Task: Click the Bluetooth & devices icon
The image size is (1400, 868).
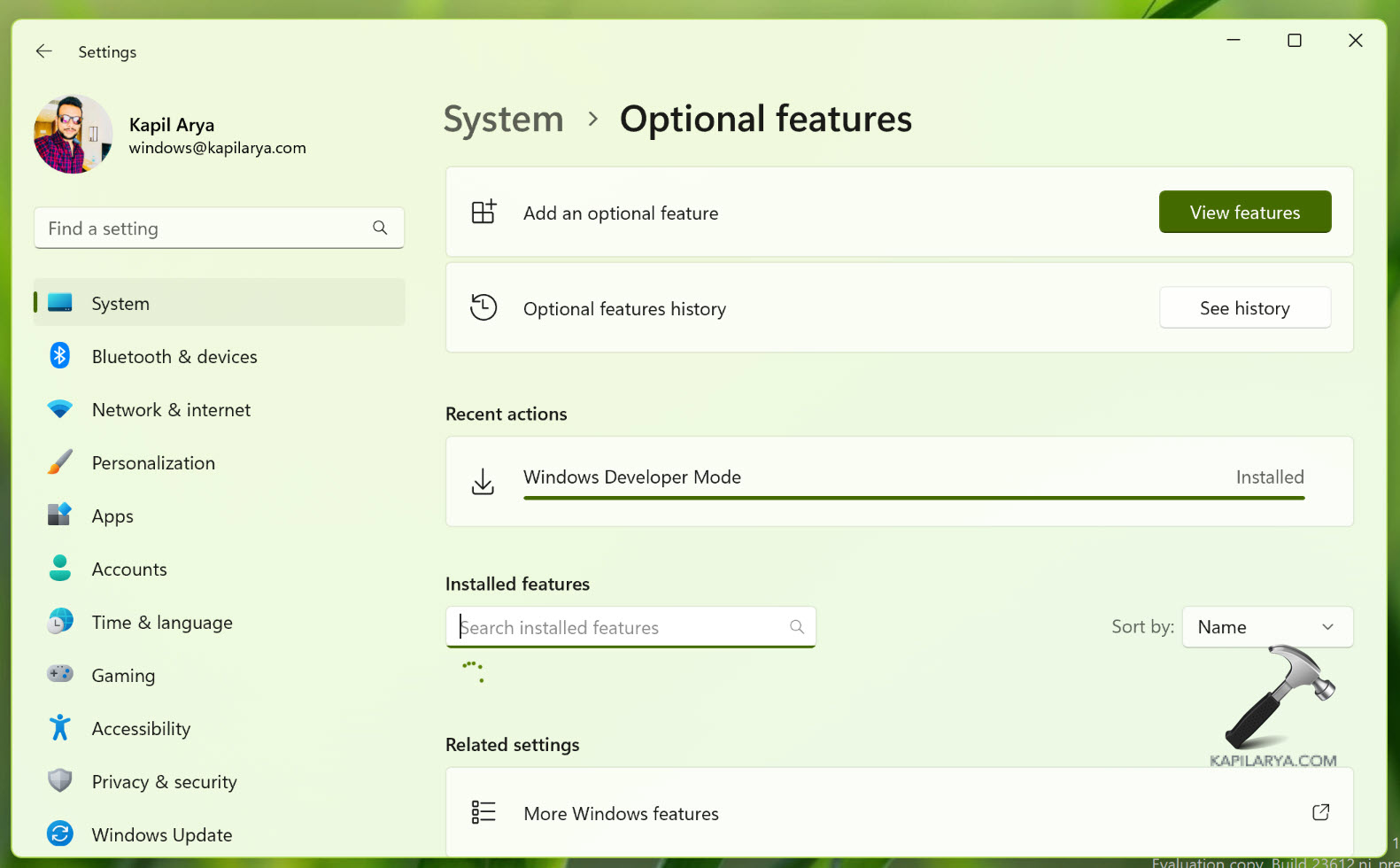Action: 59,356
